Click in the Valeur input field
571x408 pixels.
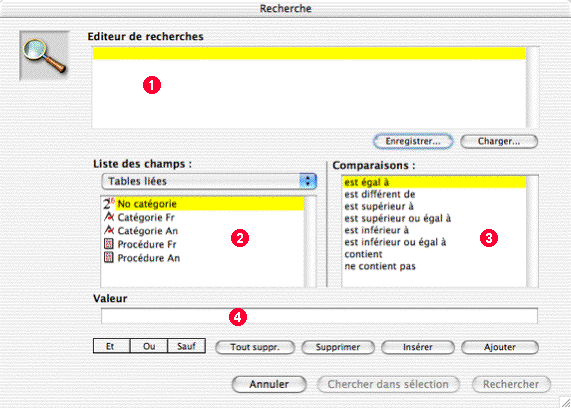[x=319, y=316]
